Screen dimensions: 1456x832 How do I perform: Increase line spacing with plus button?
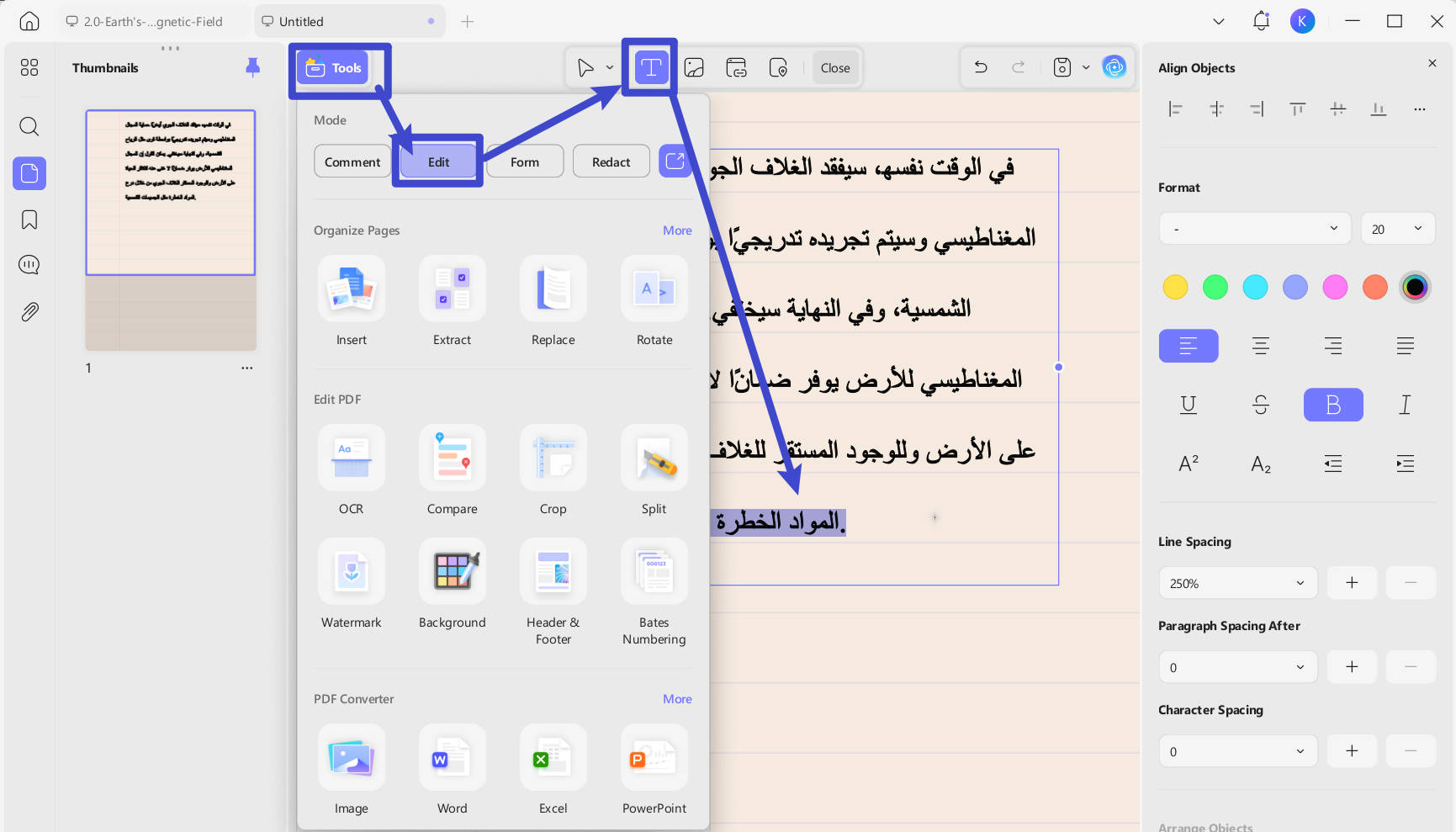click(x=1352, y=583)
